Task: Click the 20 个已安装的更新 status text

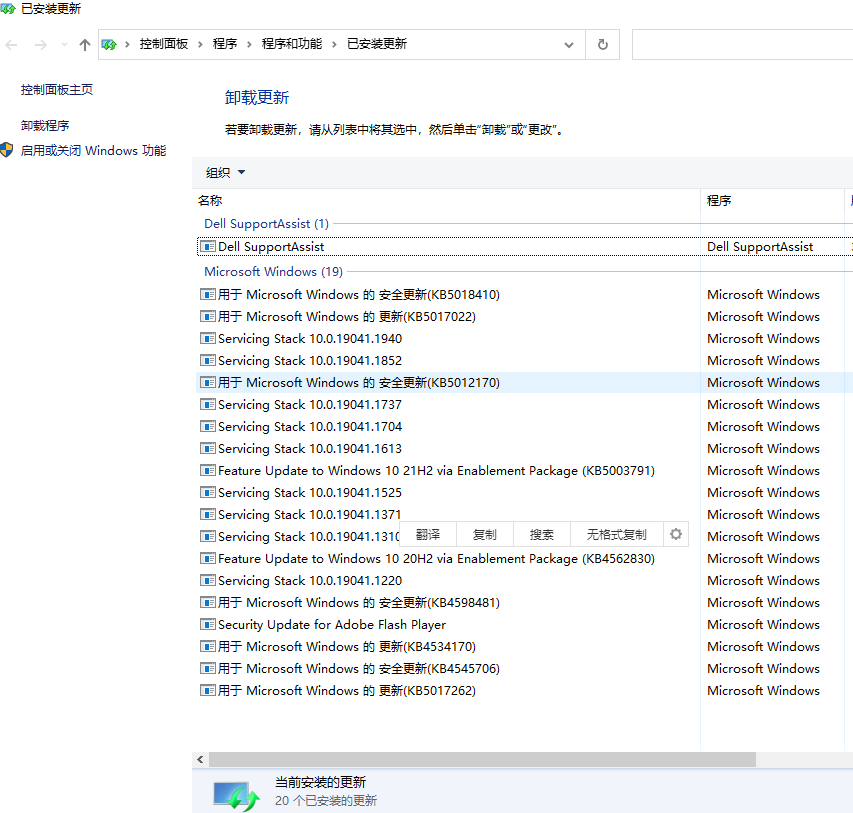Action: point(326,800)
